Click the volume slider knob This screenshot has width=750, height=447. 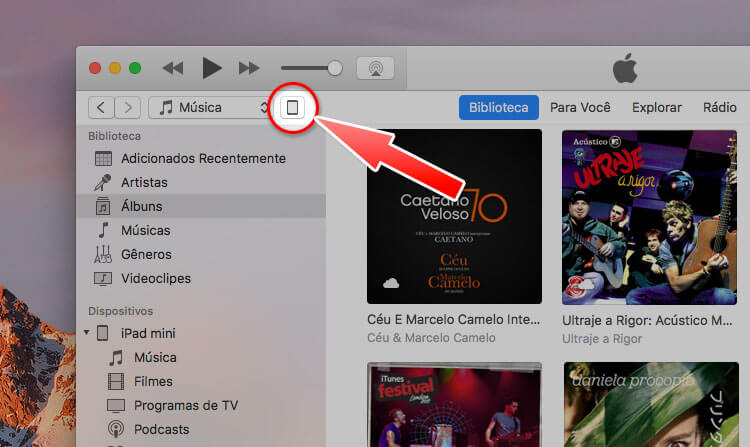coord(335,68)
